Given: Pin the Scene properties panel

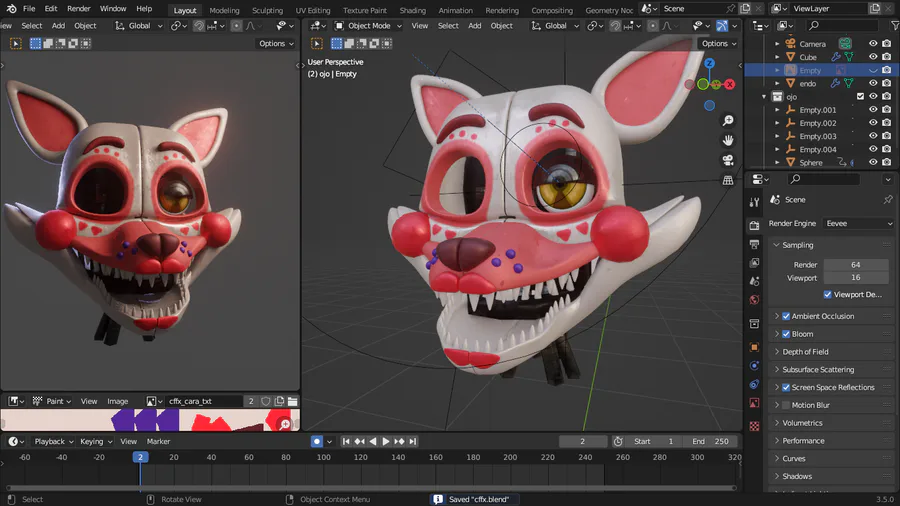Looking at the screenshot, I should [x=888, y=200].
